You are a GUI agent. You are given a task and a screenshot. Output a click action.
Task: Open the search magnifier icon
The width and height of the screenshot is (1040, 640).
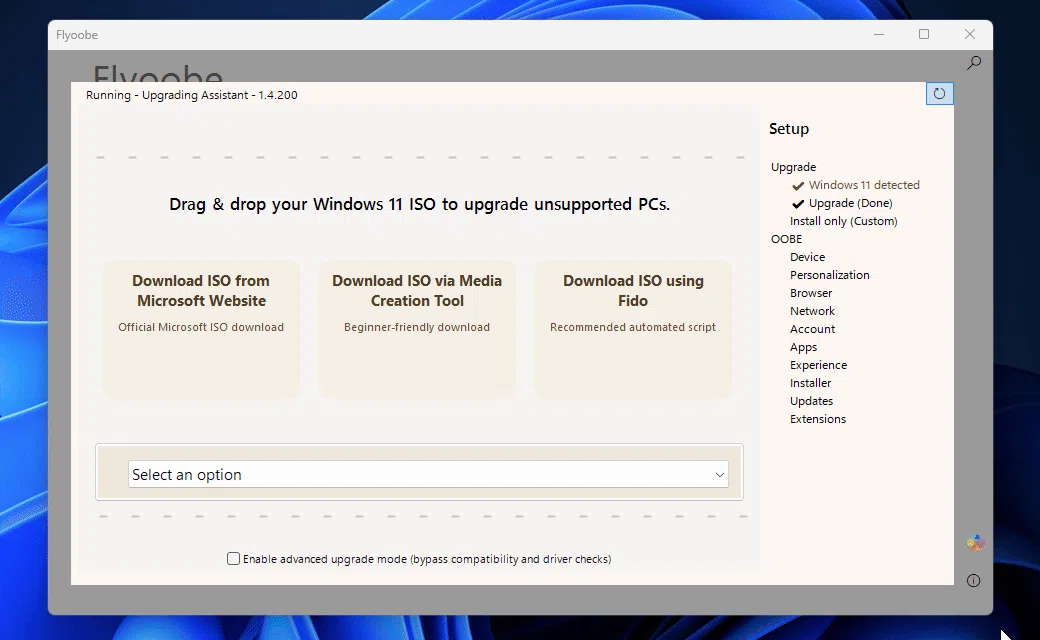(x=974, y=62)
